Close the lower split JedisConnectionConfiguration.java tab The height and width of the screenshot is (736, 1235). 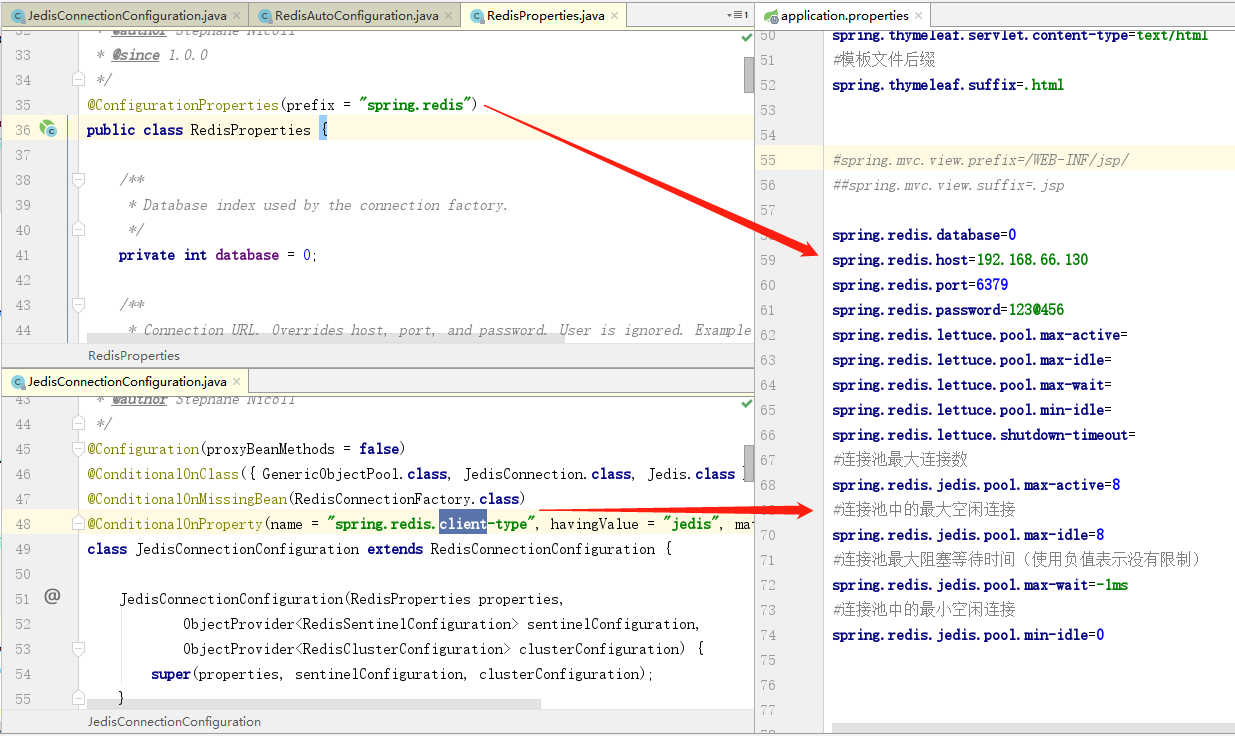coord(237,382)
